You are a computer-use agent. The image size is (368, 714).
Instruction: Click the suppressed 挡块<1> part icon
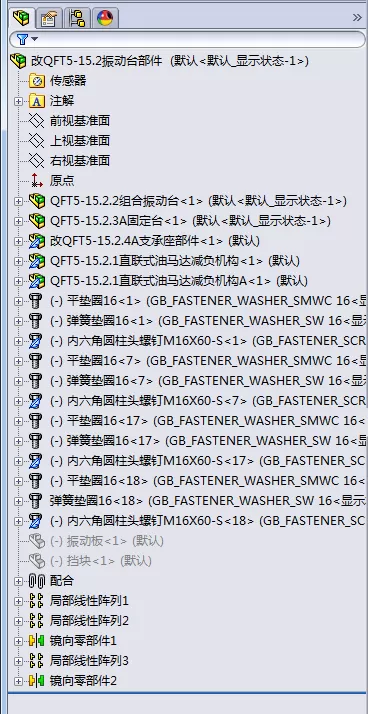click(x=37, y=561)
